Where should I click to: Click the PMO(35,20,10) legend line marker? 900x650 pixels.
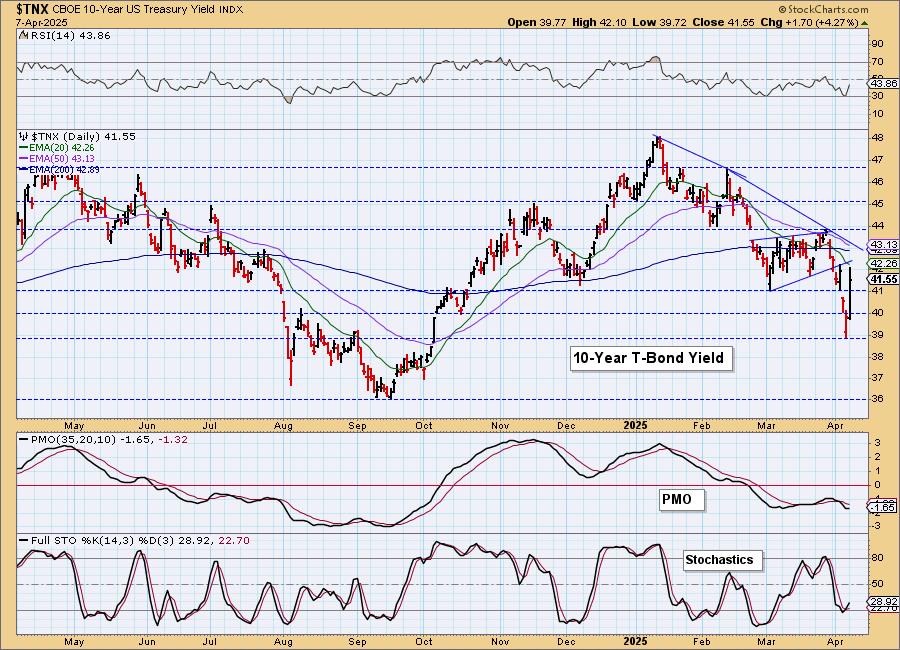pyautogui.click(x=24, y=439)
